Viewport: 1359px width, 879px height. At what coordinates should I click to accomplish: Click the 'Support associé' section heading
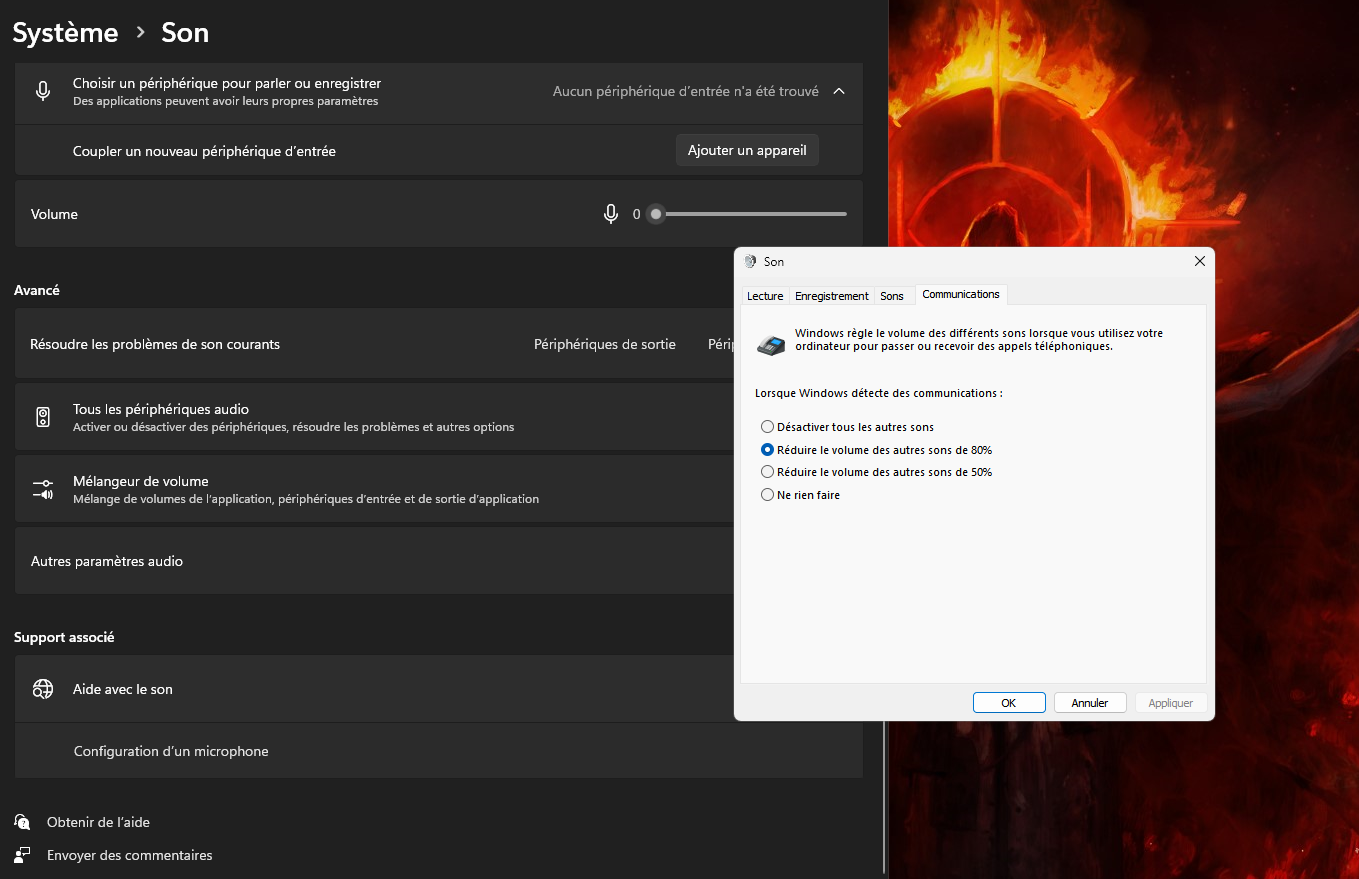point(64,637)
